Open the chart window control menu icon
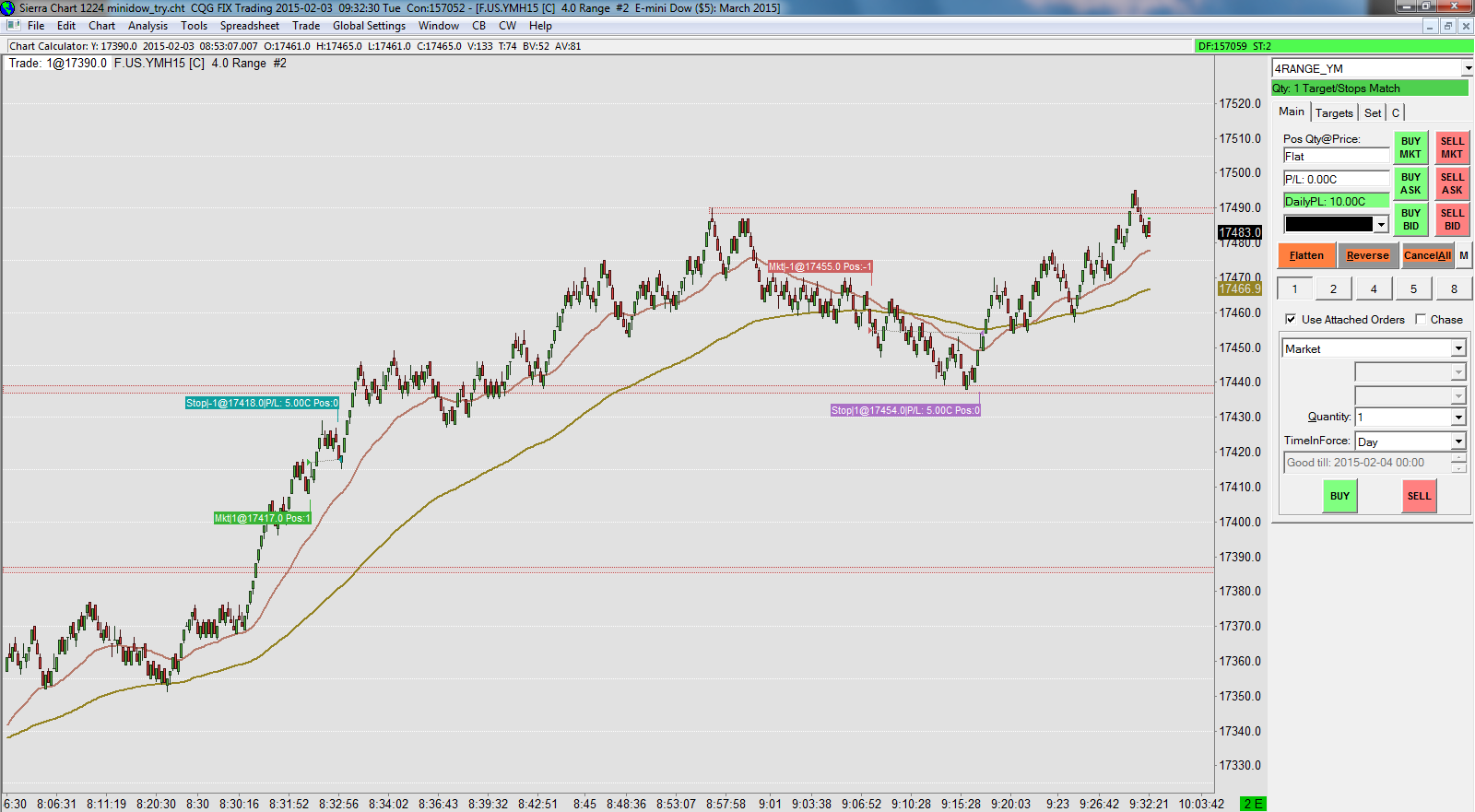Image resolution: width=1475 pixels, height=812 pixels. [13, 26]
